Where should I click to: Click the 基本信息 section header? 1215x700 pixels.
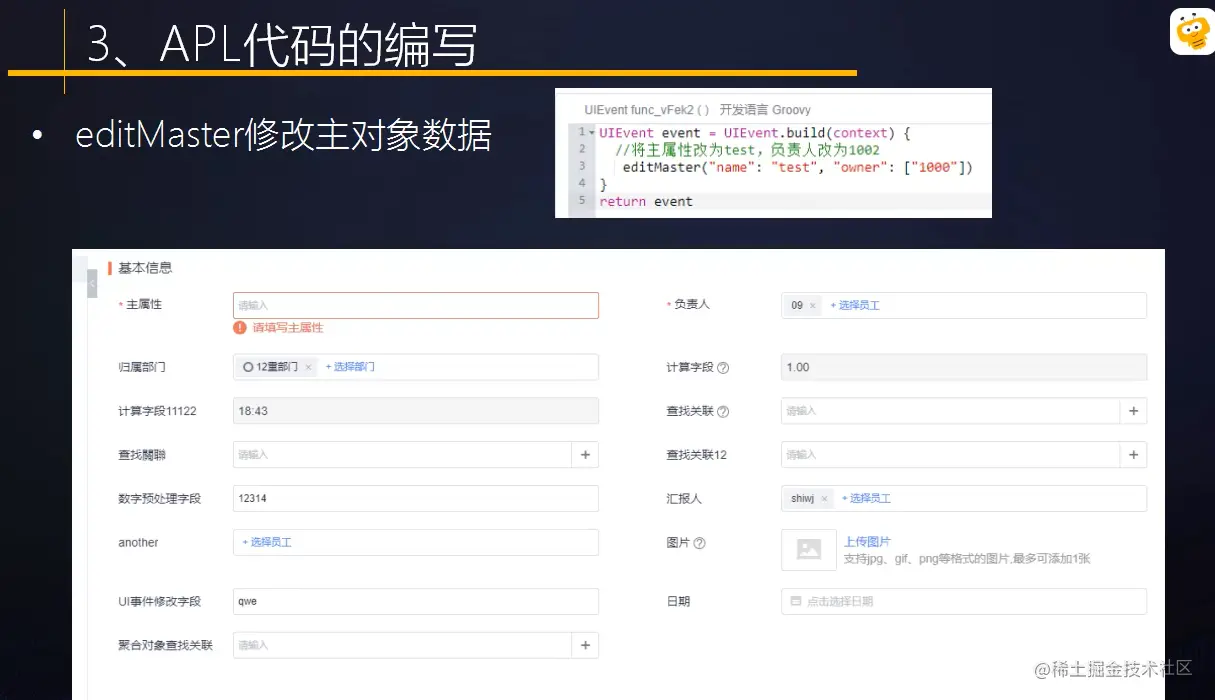(145, 268)
